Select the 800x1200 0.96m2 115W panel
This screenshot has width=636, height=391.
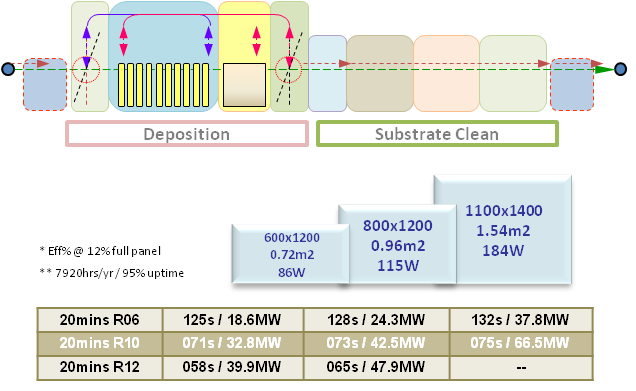[x=398, y=245]
